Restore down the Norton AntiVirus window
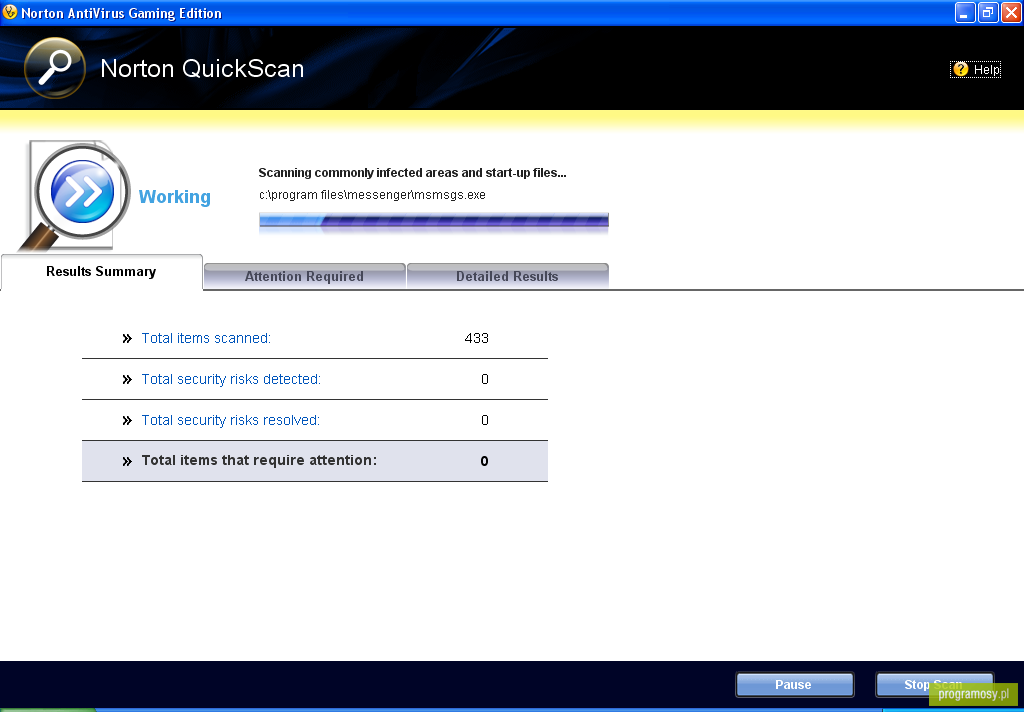The width and height of the screenshot is (1024, 712). pos(988,12)
